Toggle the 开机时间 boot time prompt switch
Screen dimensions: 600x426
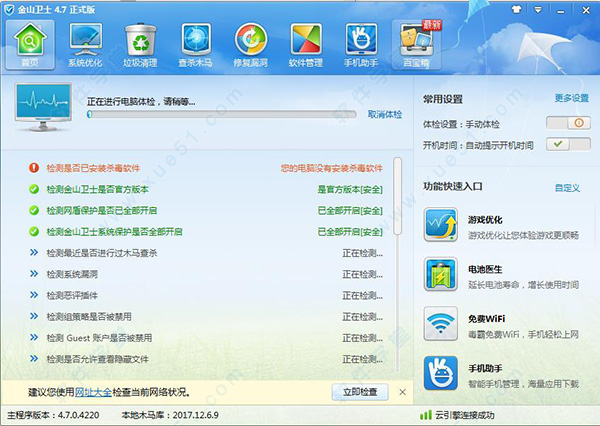click(x=568, y=144)
